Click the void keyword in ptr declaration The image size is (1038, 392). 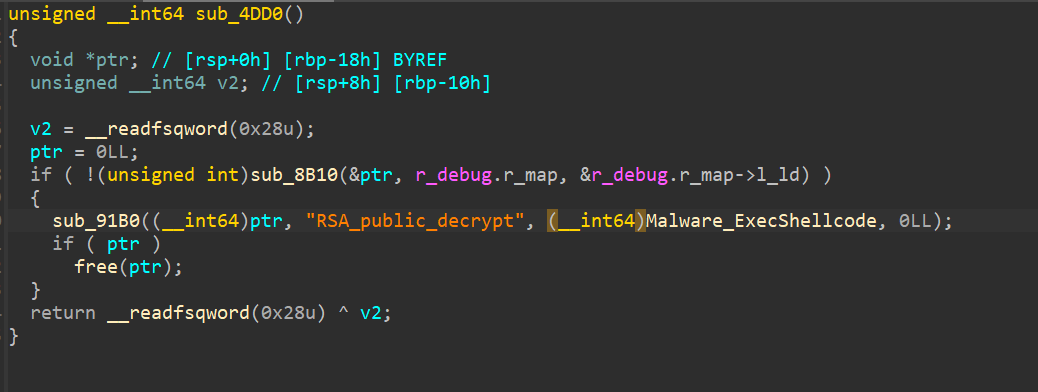[x=52, y=60]
